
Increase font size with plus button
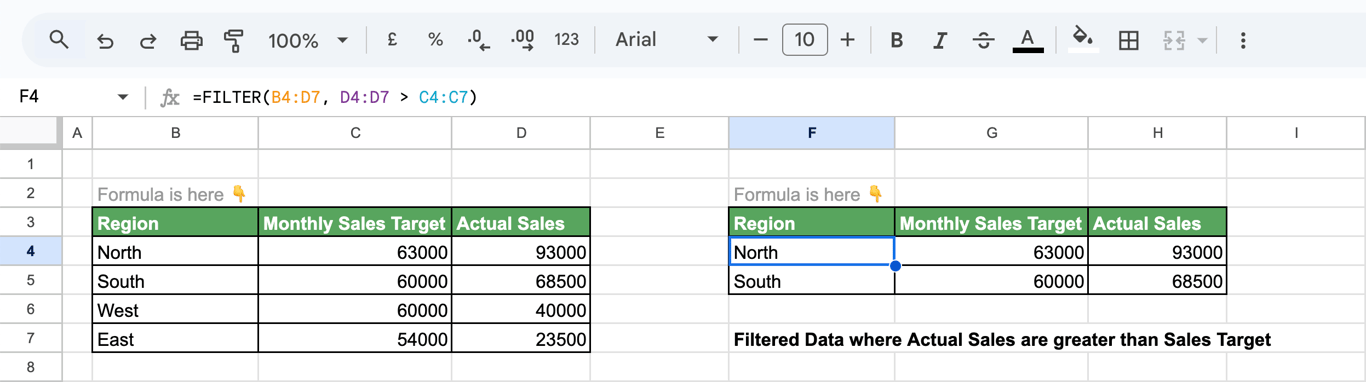[848, 40]
